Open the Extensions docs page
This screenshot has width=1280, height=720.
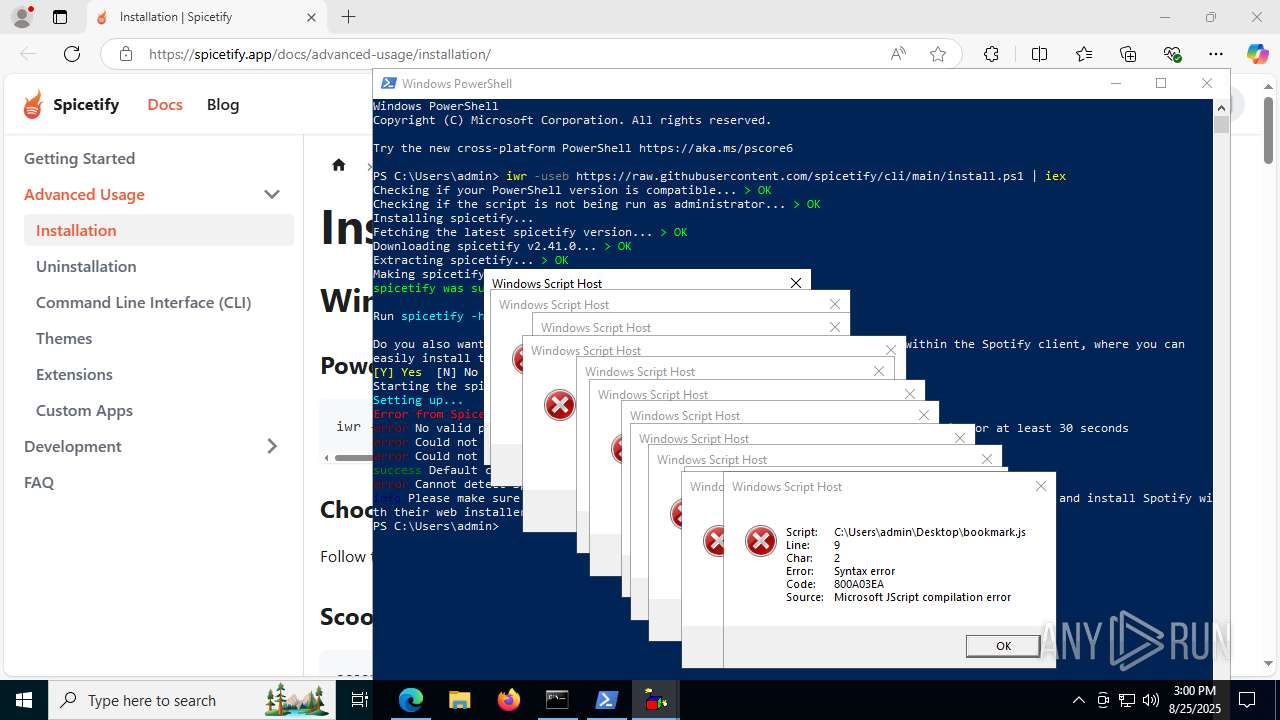click(74, 374)
